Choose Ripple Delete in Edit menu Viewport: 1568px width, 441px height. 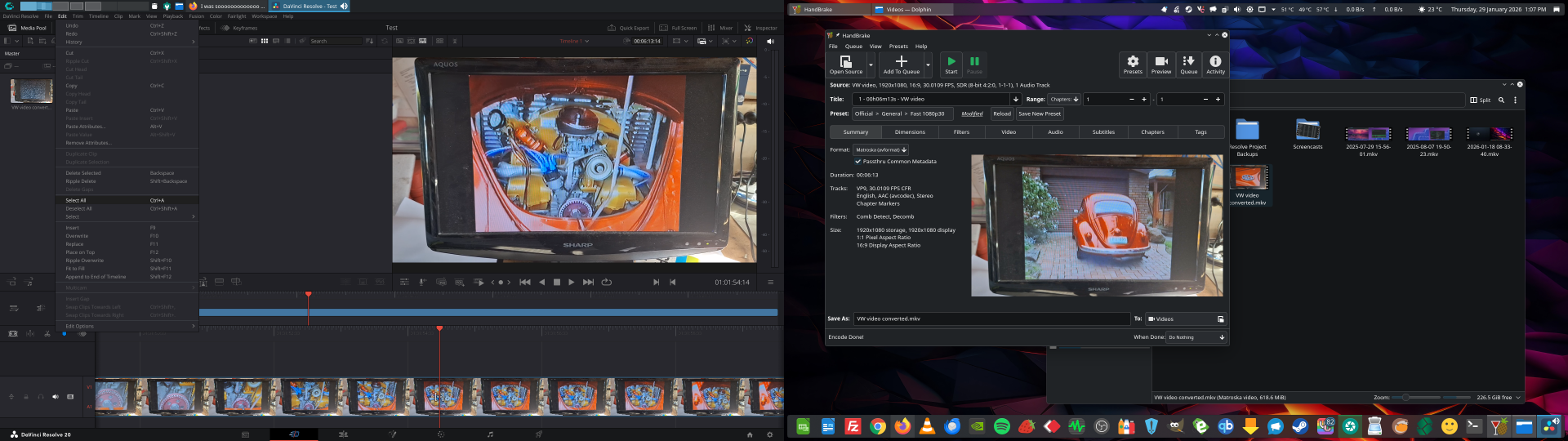coord(127,181)
